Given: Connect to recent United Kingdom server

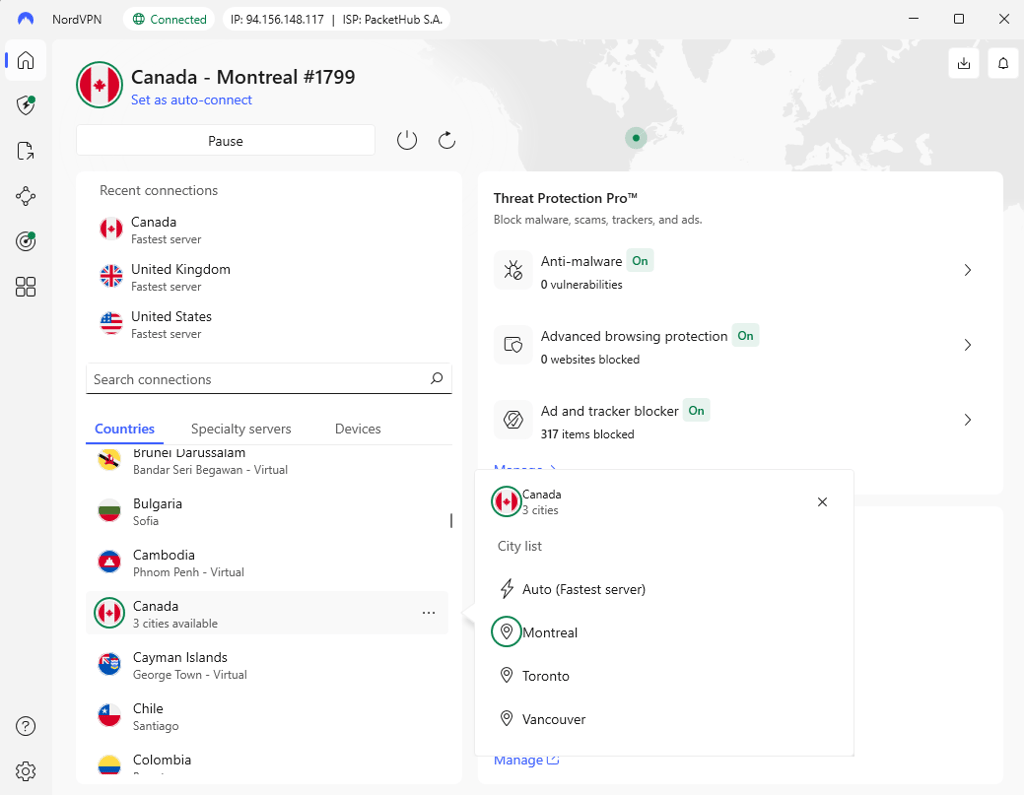Looking at the screenshot, I should click(x=269, y=277).
